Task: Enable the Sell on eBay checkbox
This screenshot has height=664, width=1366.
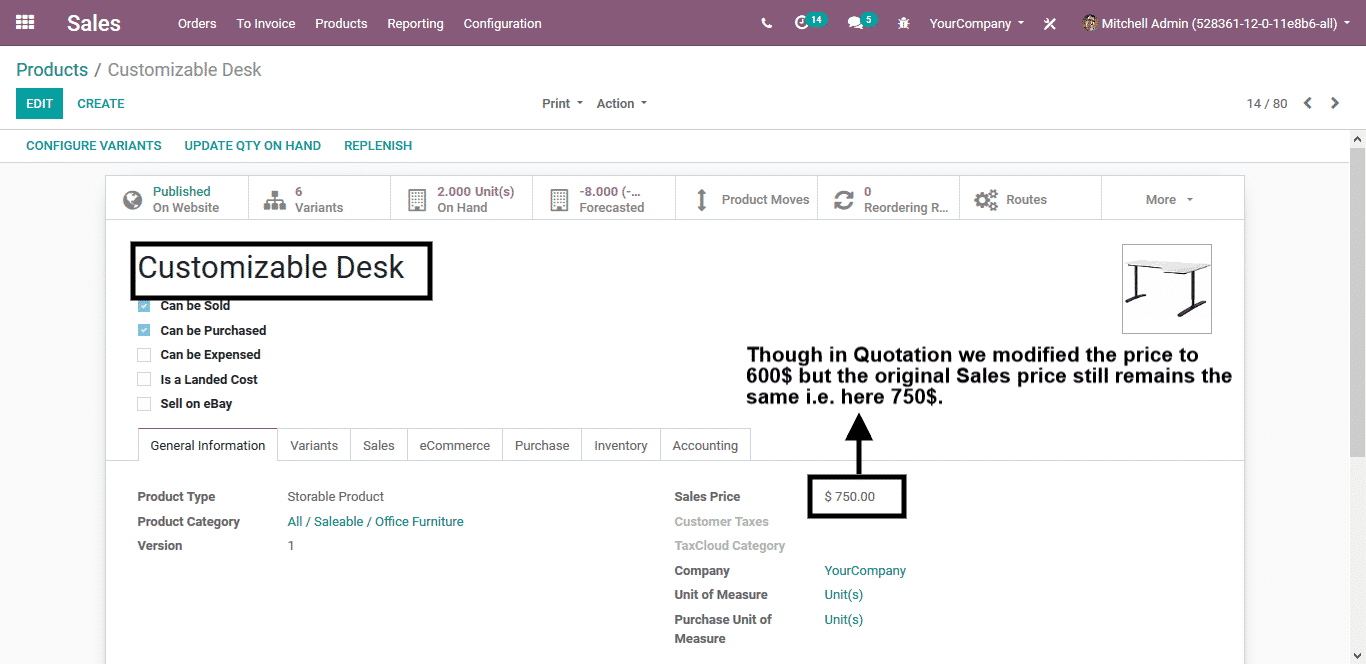Action: pos(144,404)
